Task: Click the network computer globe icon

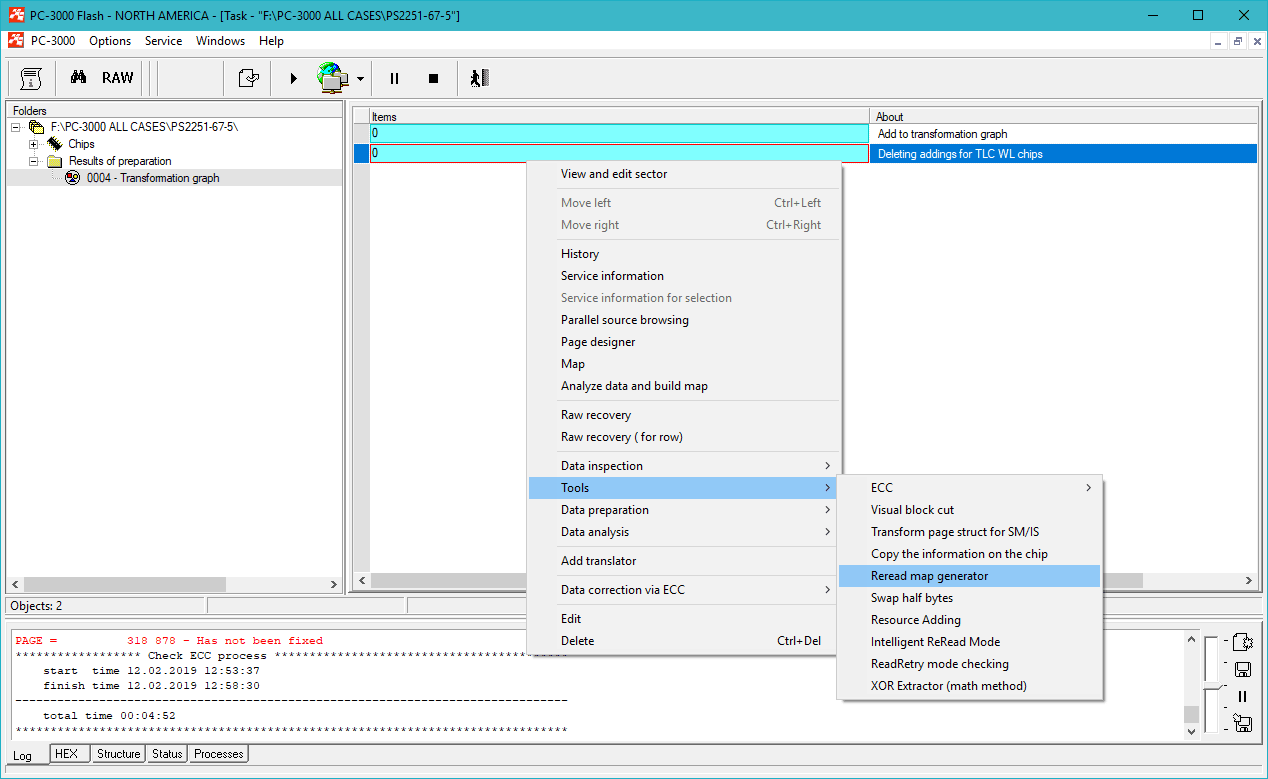Action: coord(333,78)
